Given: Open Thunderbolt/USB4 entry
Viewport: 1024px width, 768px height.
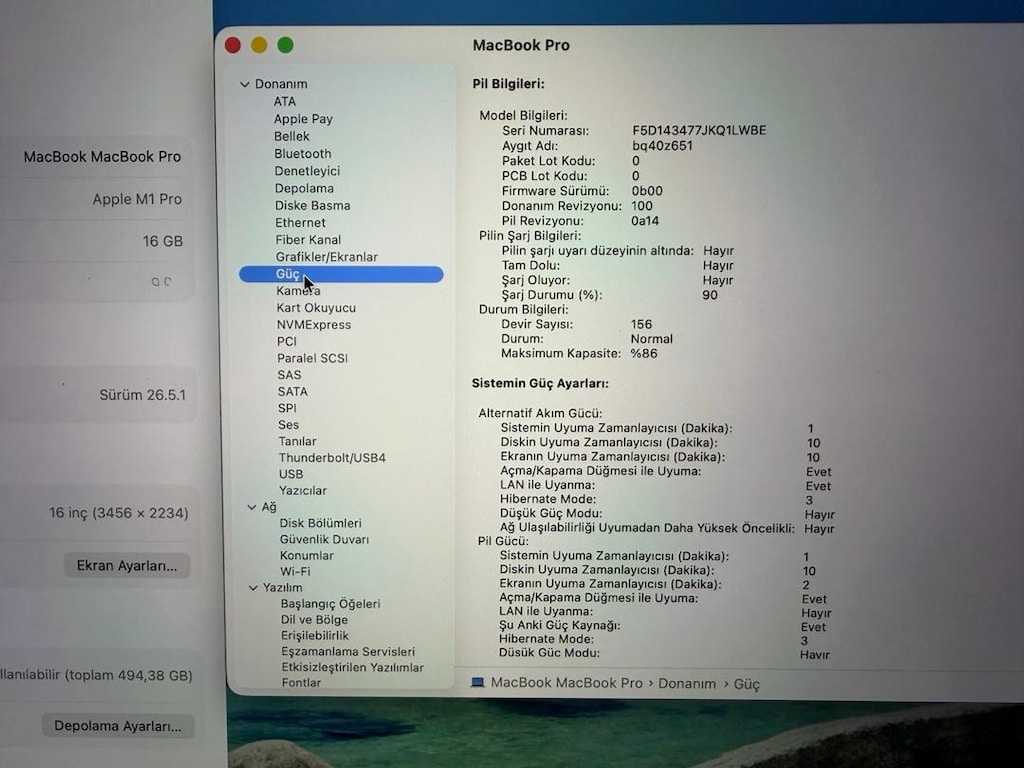Looking at the screenshot, I should pyautogui.click(x=332, y=458).
